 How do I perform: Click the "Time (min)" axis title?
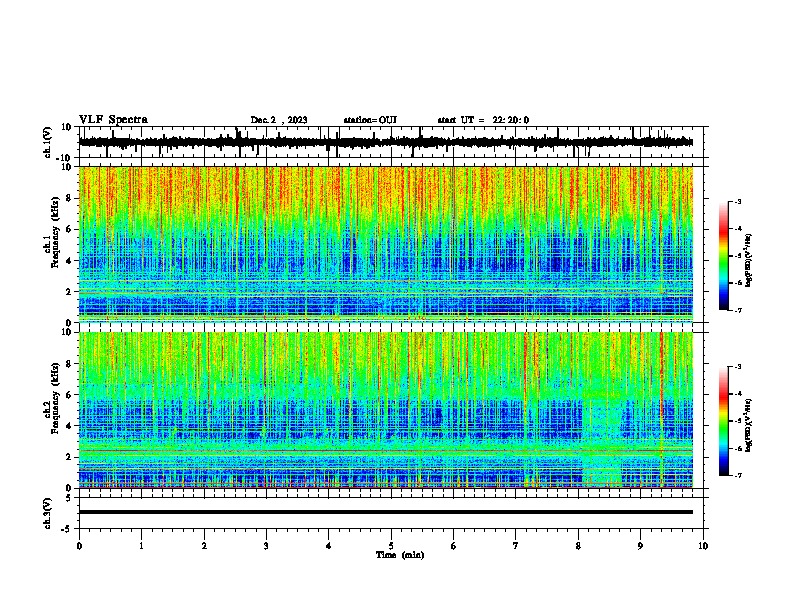(400, 555)
